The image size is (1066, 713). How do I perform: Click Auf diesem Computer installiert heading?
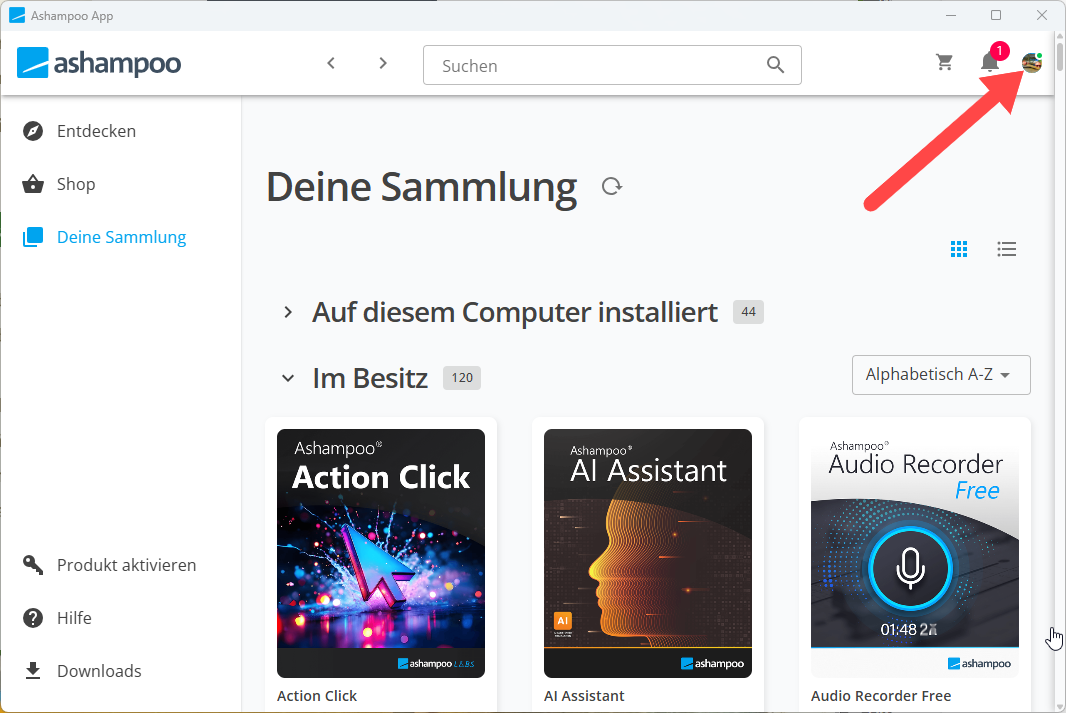pos(515,313)
